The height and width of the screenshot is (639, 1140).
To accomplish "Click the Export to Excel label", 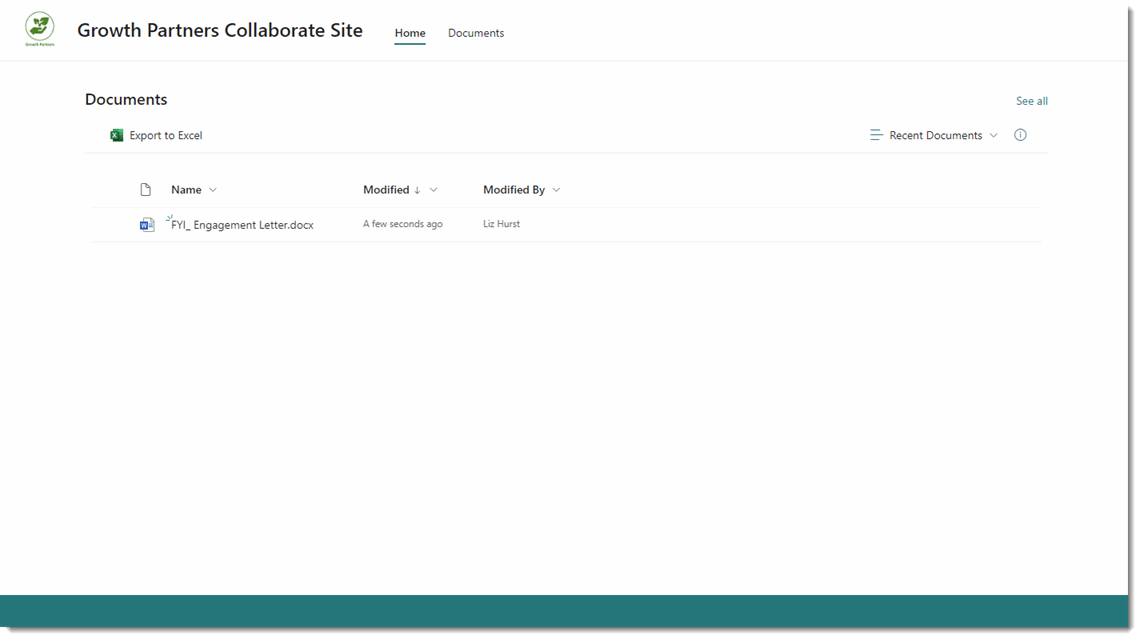I will 166,135.
